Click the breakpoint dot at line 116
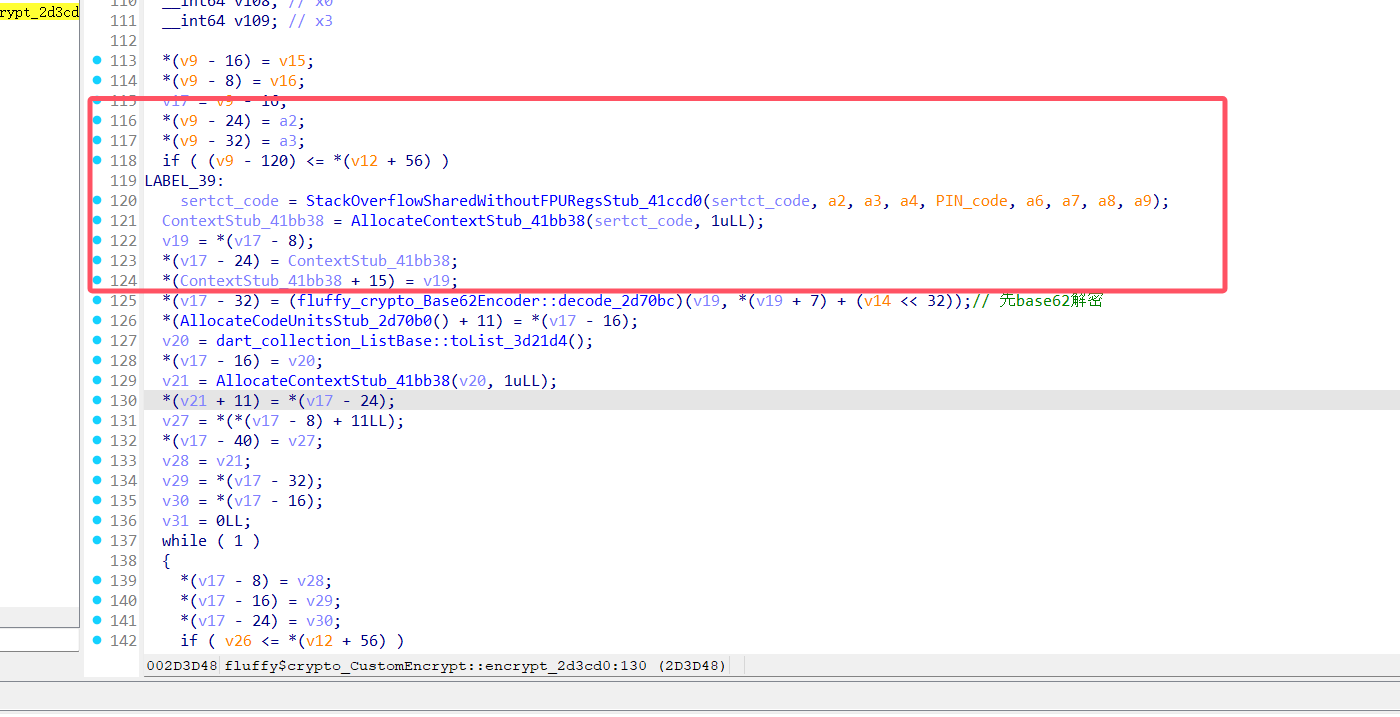Screen dimensions: 1400x717 [x=96, y=121]
